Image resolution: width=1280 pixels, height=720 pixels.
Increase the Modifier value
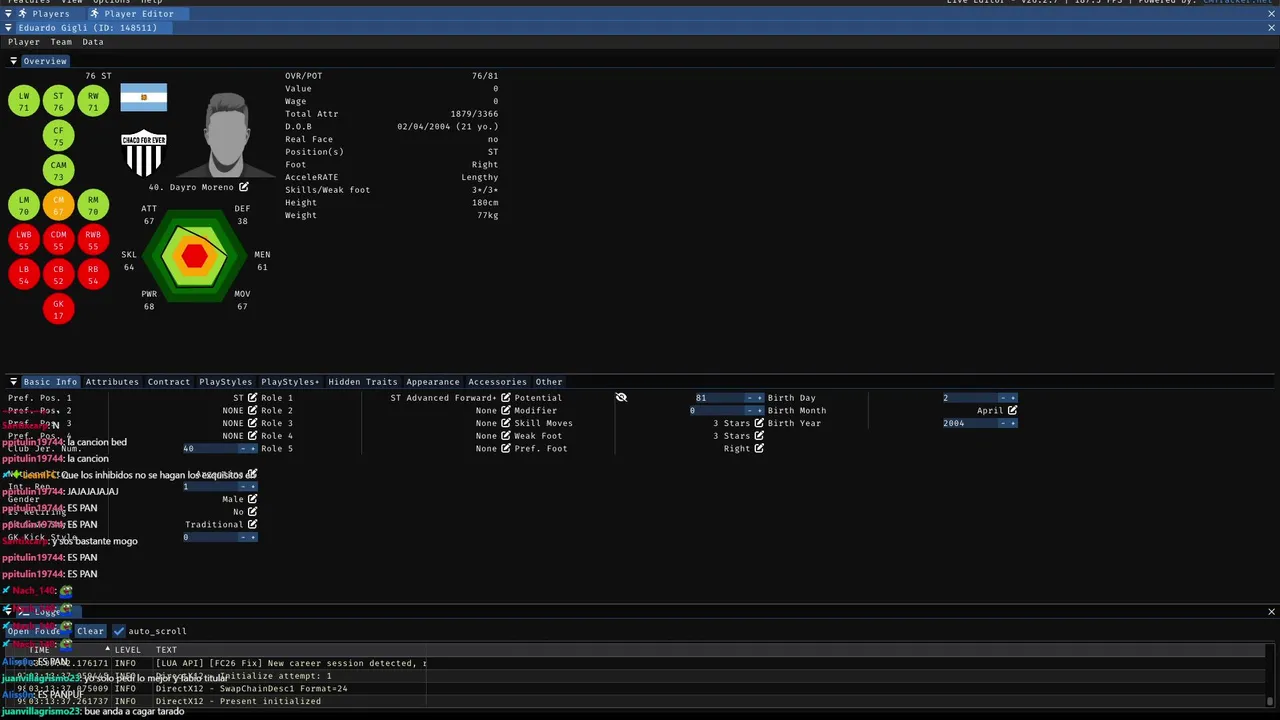[759, 411]
